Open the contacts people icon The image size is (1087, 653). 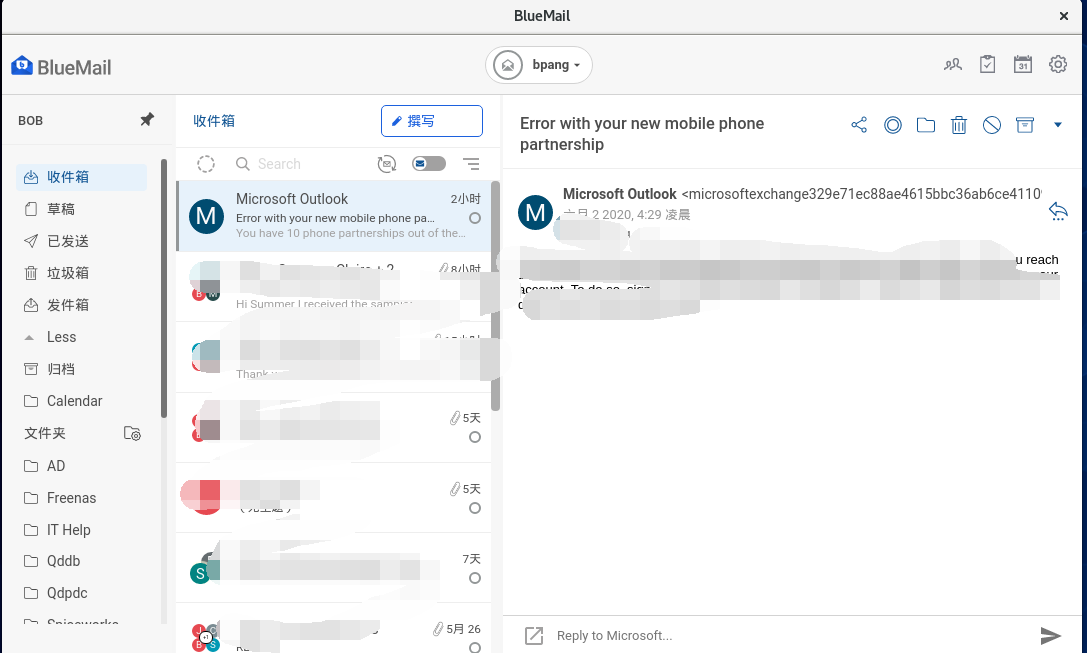pos(953,64)
